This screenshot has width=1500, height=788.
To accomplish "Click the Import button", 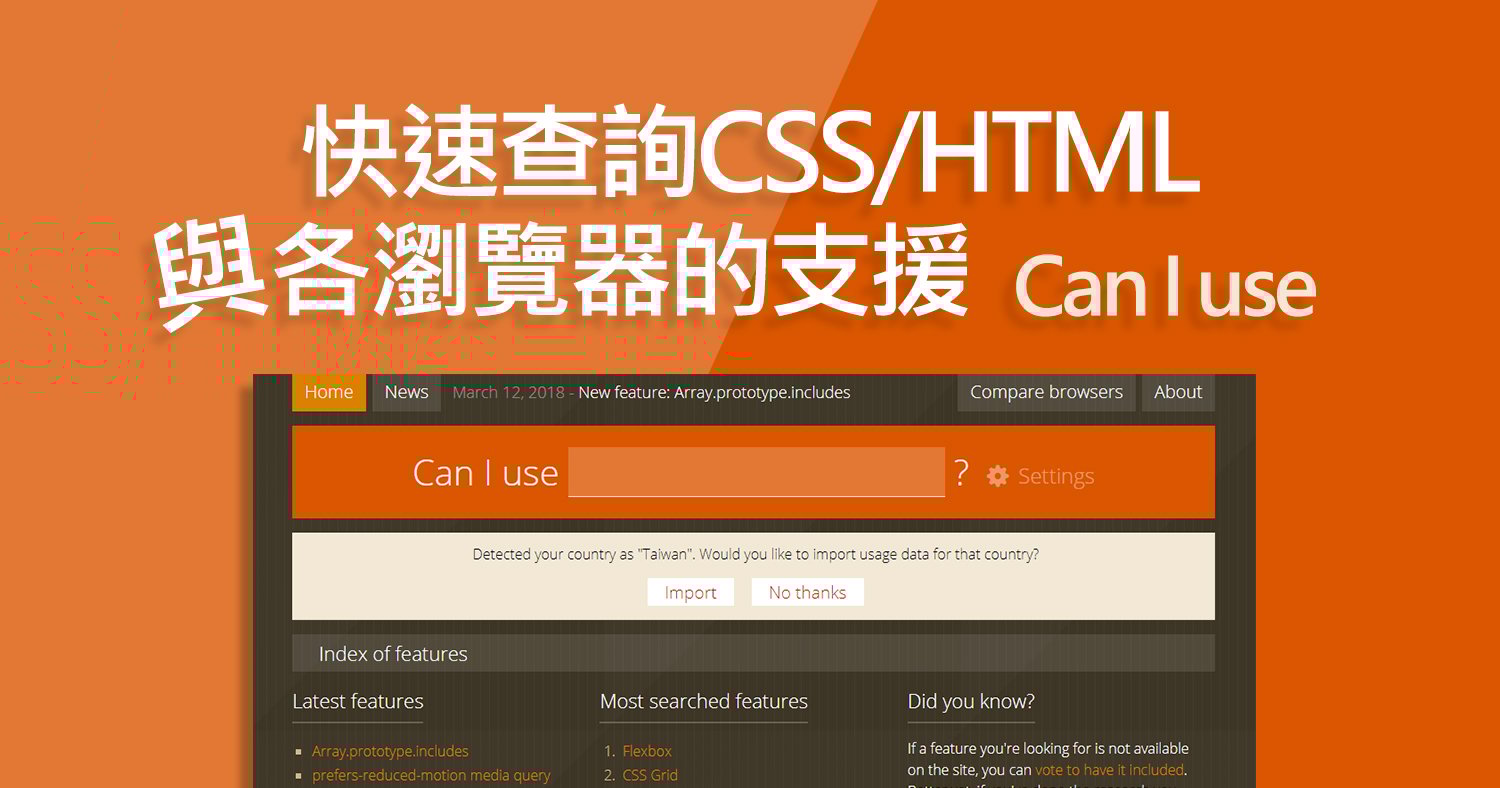I will 690,592.
